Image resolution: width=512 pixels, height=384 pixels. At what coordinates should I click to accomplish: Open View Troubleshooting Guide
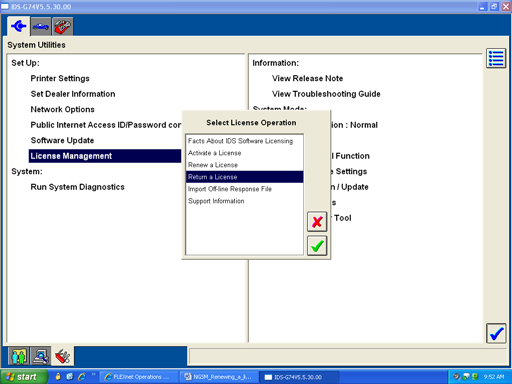coord(326,94)
